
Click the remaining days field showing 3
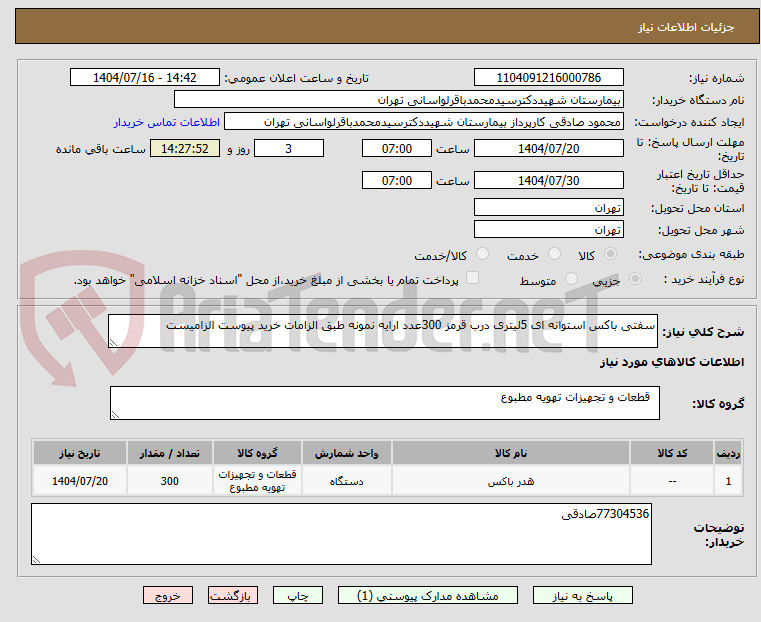point(289,148)
